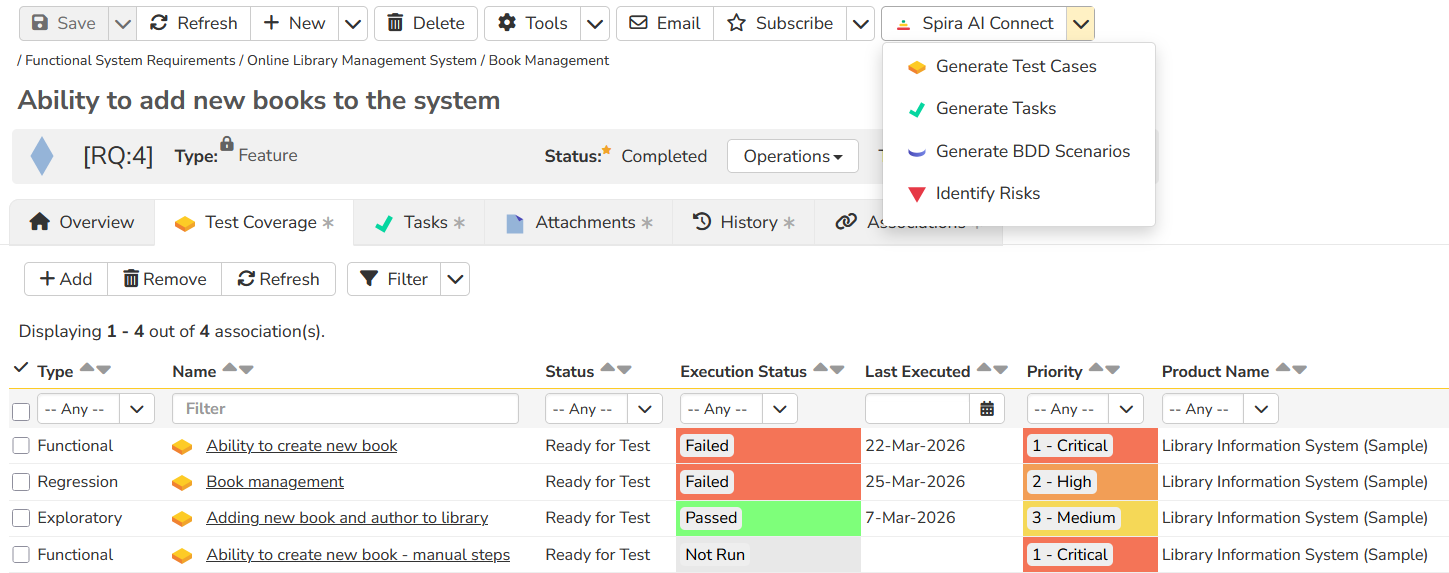Open the Last Executed calendar picker icon
The width and height of the screenshot is (1449, 573).
[x=987, y=409]
